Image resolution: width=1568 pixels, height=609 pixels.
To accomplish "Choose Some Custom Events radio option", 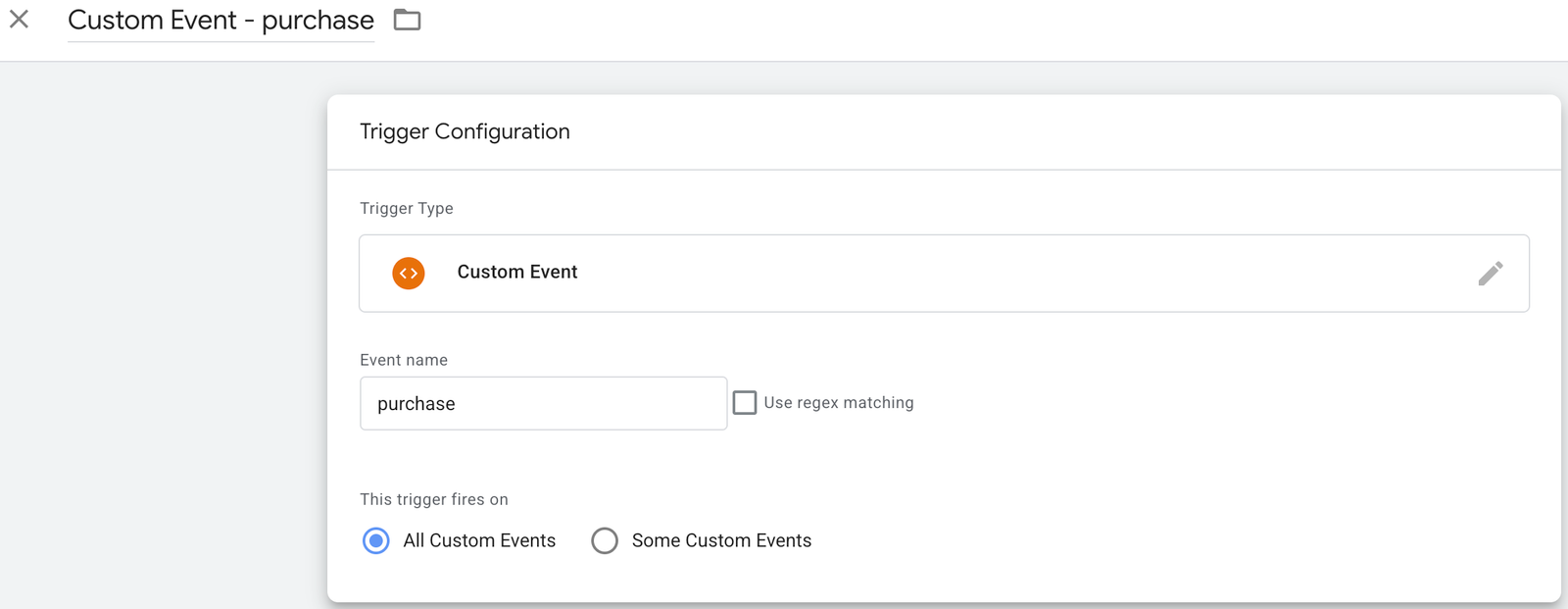I will [x=605, y=540].
